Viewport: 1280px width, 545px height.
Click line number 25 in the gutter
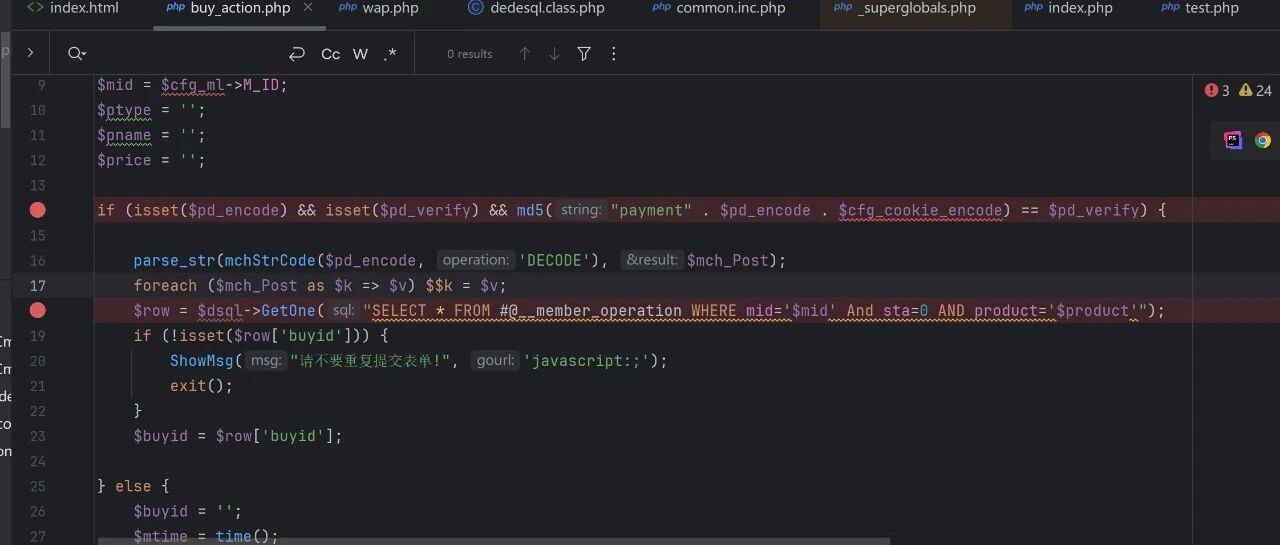pyautogui.click(x=38, y=486)
